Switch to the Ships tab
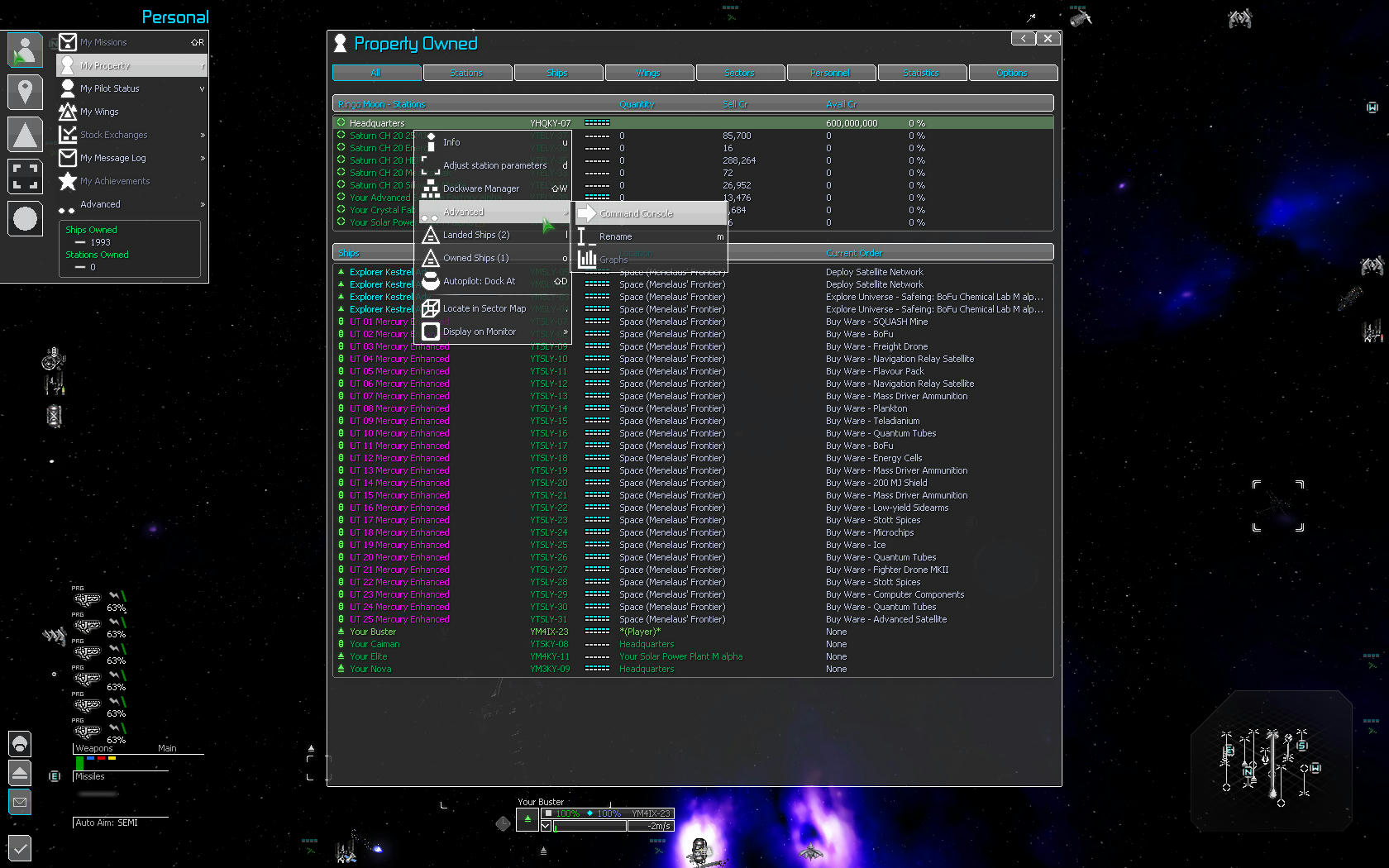This screenshot has width=1389, height=868. coord(558,73)
